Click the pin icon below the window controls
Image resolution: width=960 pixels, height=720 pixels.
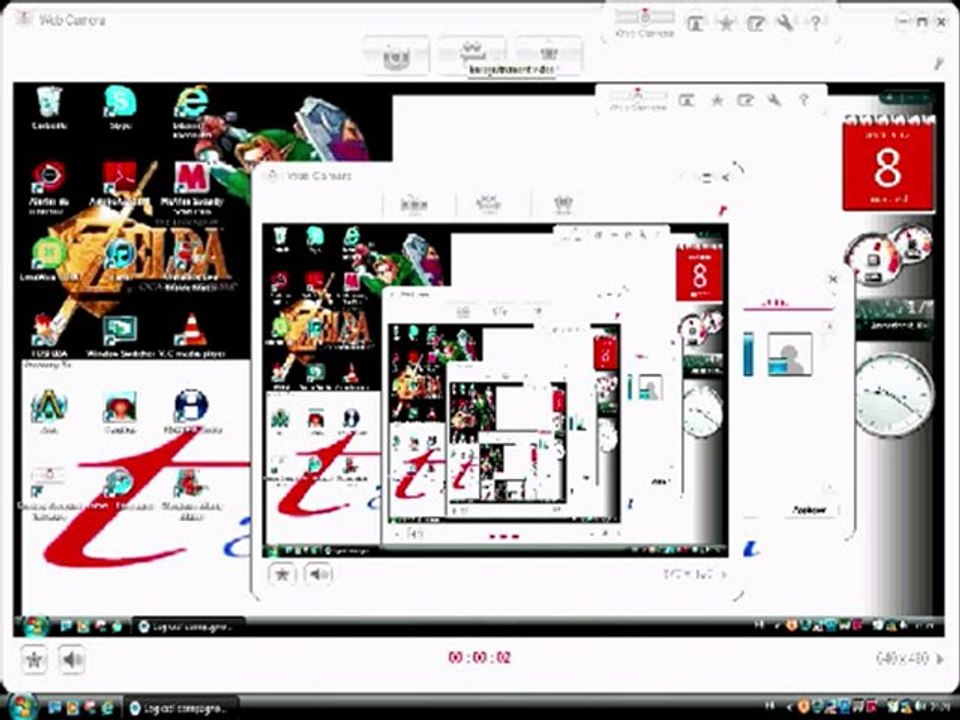click(939, 62)
